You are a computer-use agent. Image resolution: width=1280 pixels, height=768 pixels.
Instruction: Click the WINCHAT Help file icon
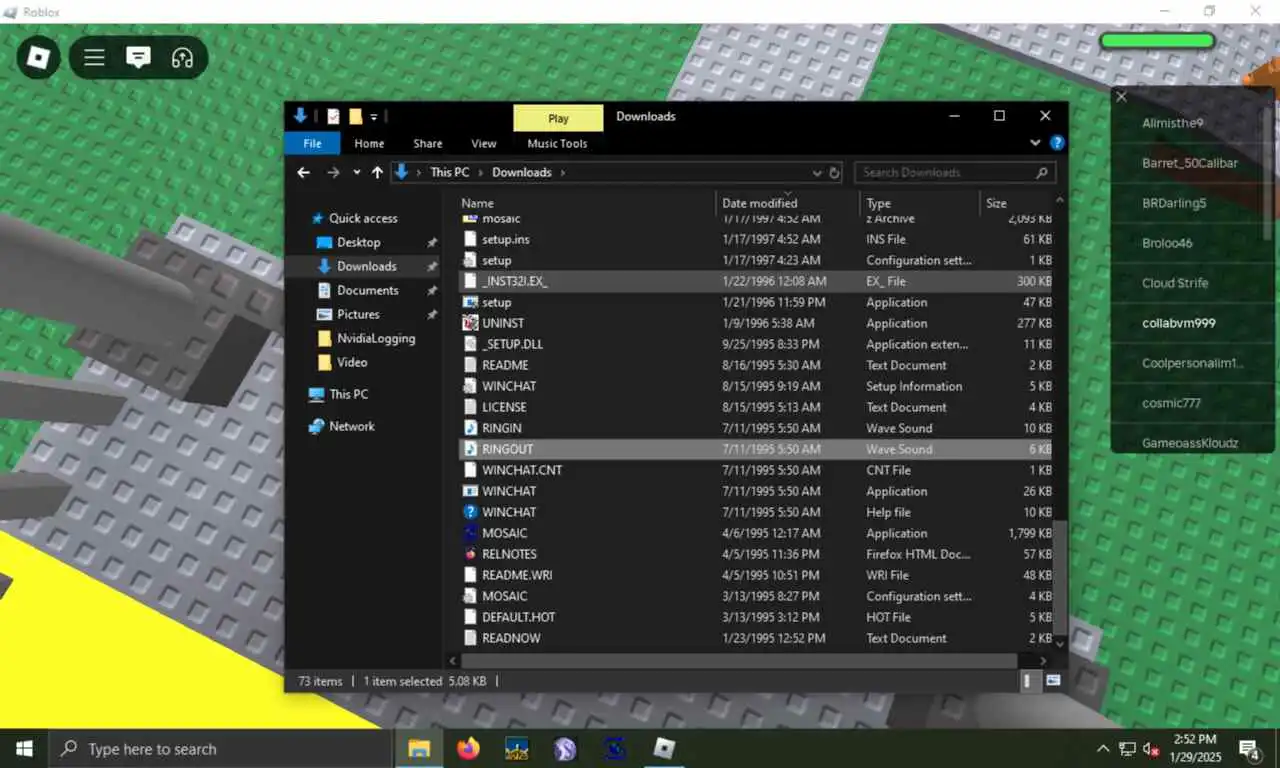click(x=471, y=512)
